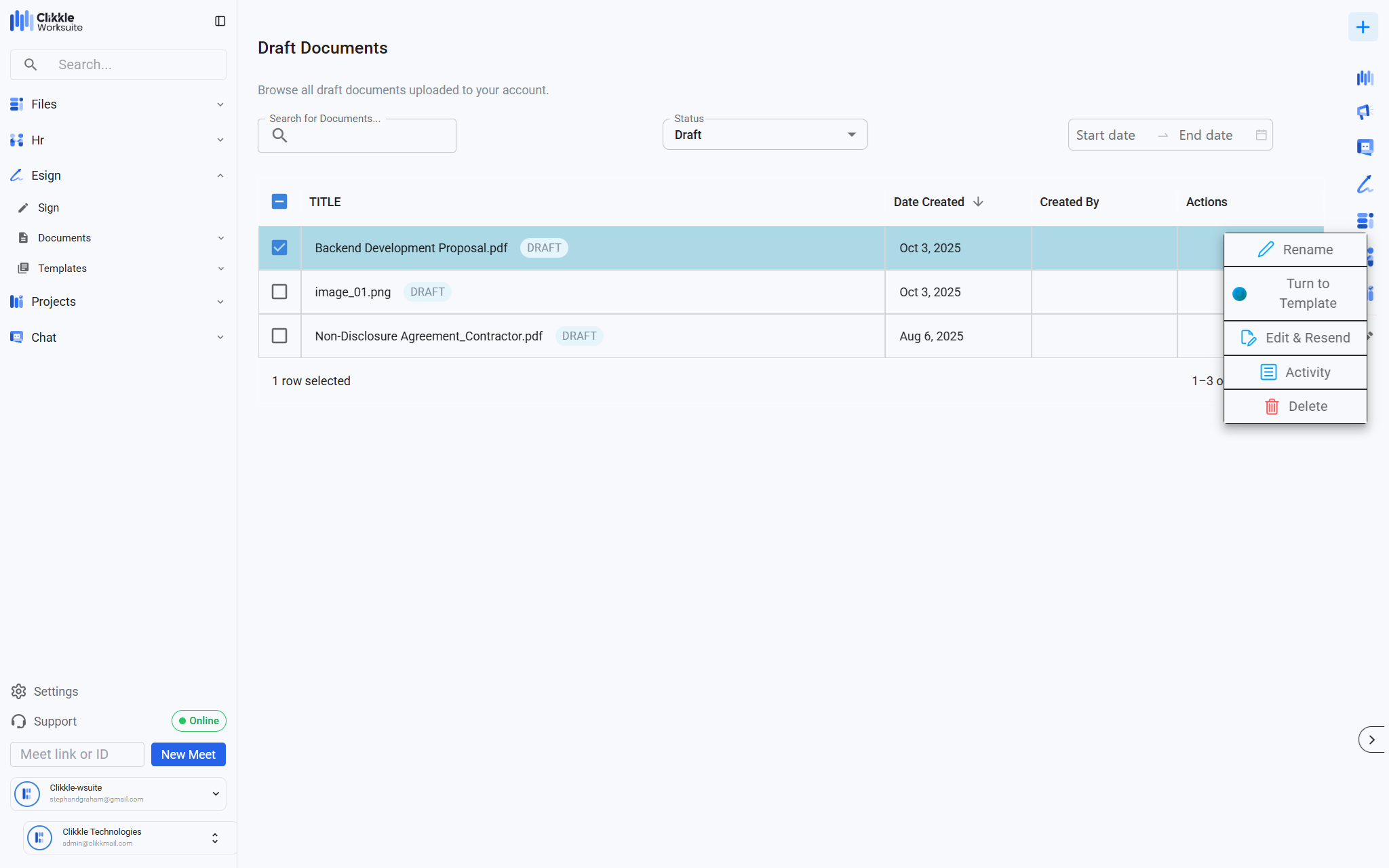Click the New Meet button
Viewport: 1389px width, 868px height.
(x=188, y=754)
